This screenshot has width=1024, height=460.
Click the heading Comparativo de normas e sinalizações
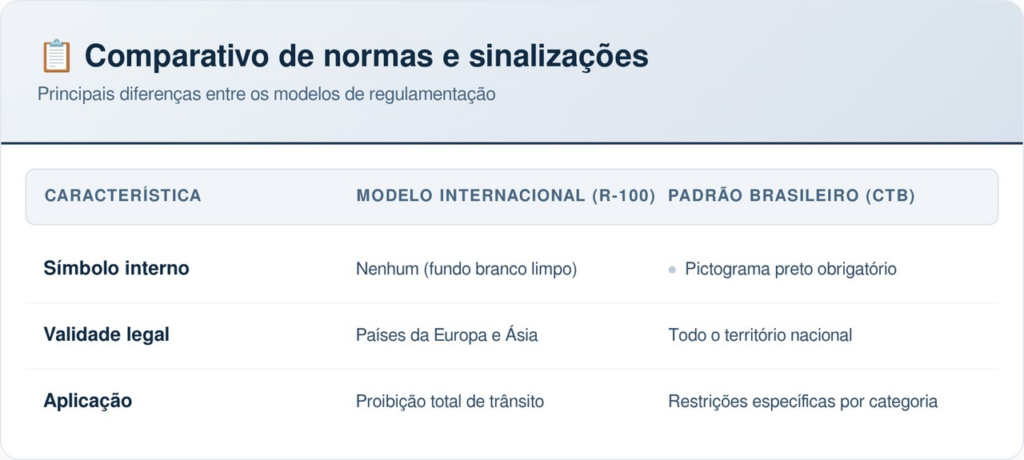coord(366,57)
